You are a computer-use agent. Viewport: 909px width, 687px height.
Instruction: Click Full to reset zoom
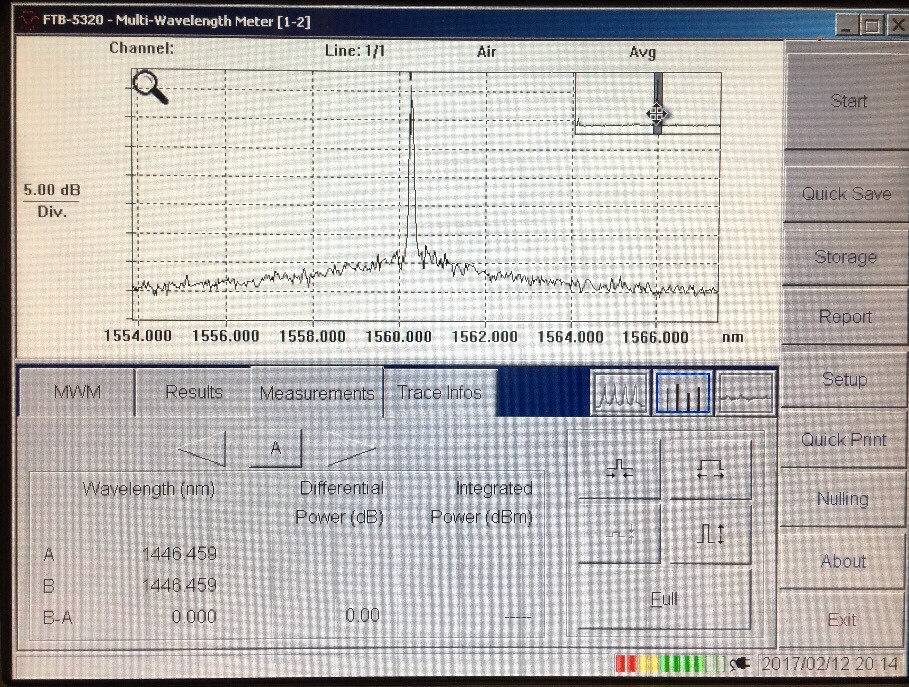click(x=664, y=599)
